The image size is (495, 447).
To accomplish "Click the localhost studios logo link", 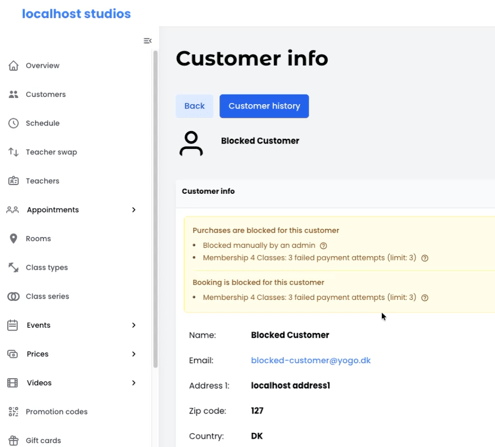I will click(x=76, y=14).
